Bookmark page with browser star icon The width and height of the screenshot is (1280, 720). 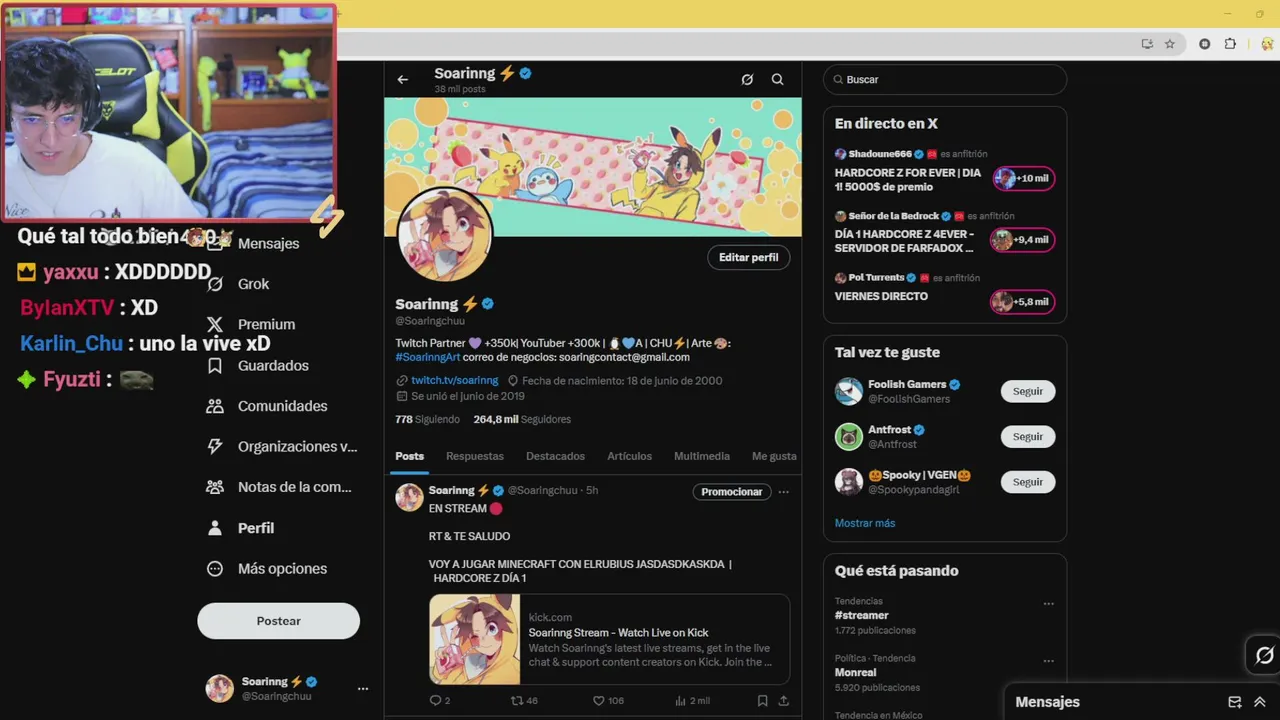[x=1169, y=44]
